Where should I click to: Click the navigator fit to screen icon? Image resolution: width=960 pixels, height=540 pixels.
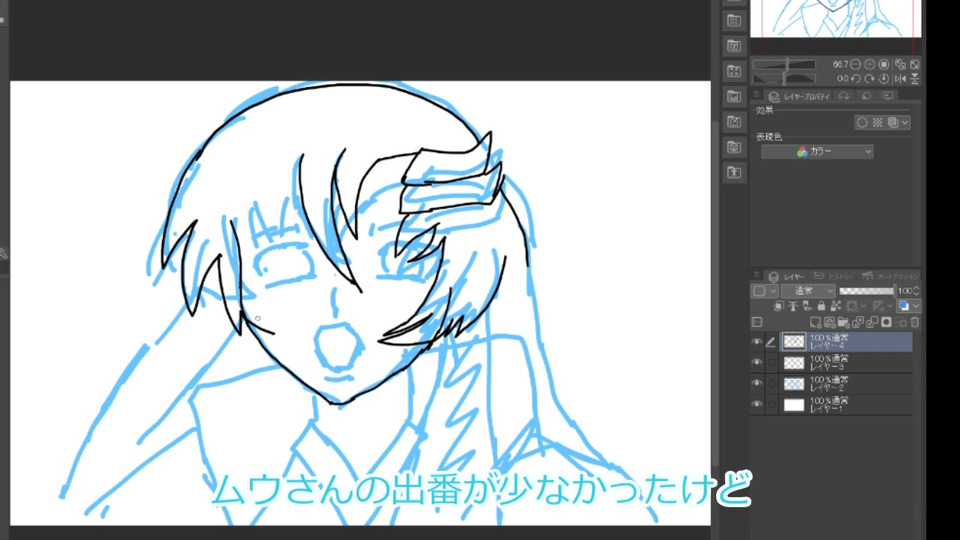[915, 64]
